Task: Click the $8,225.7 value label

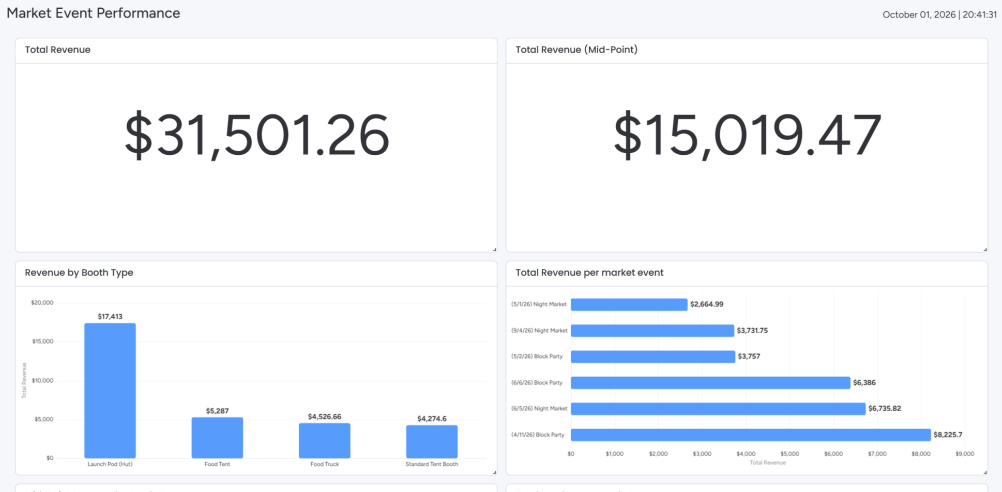Action: coord(948,435)
